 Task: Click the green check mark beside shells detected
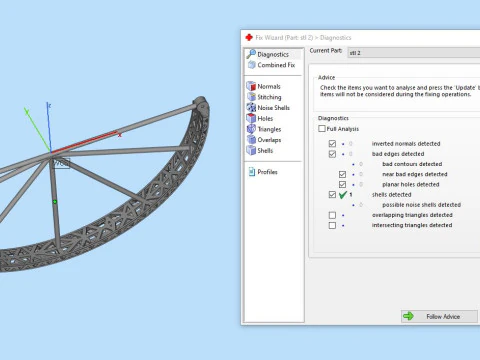pos(343,195)
